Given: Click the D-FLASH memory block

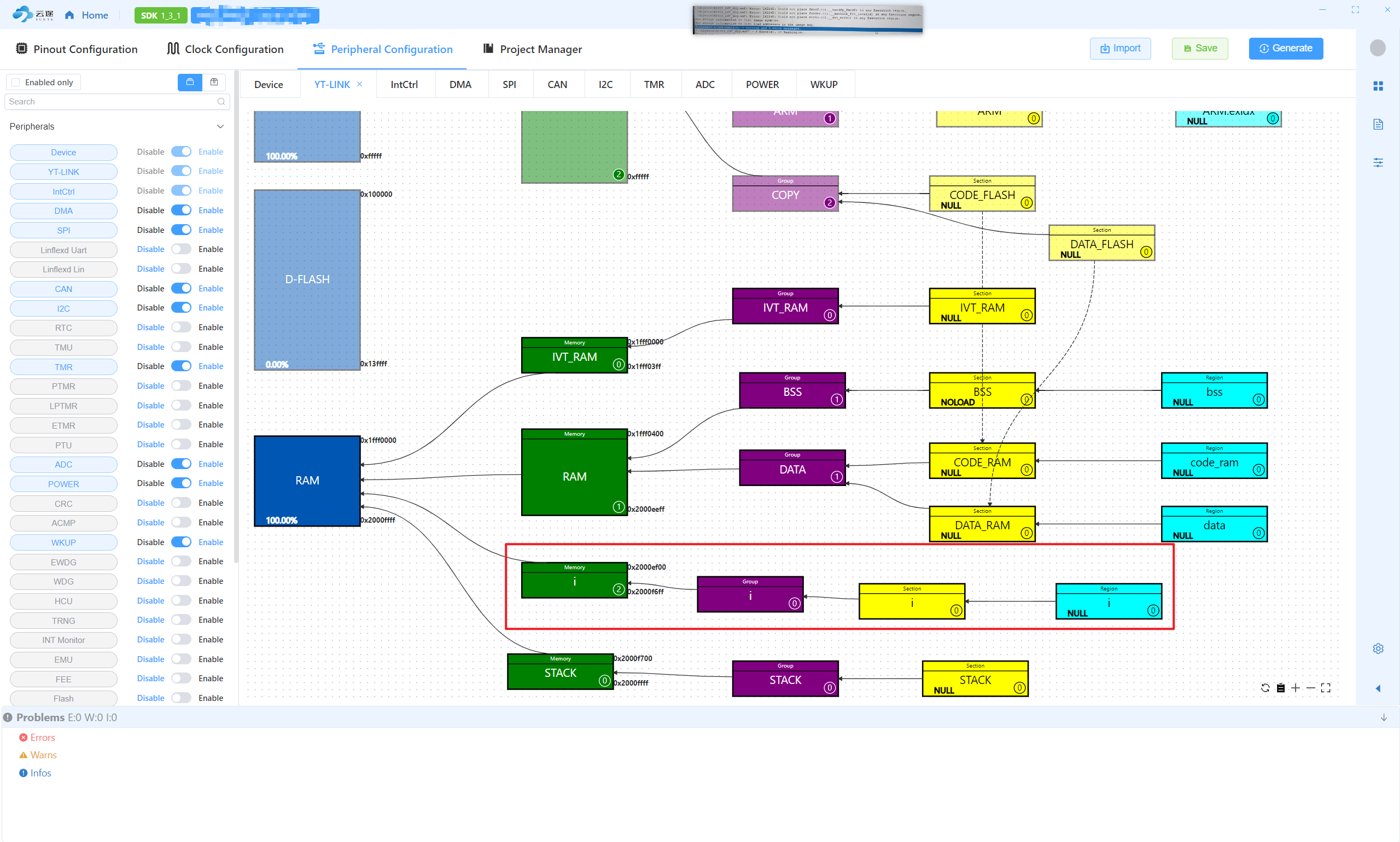Looking at the screenshot, I should tap(307, 280).
